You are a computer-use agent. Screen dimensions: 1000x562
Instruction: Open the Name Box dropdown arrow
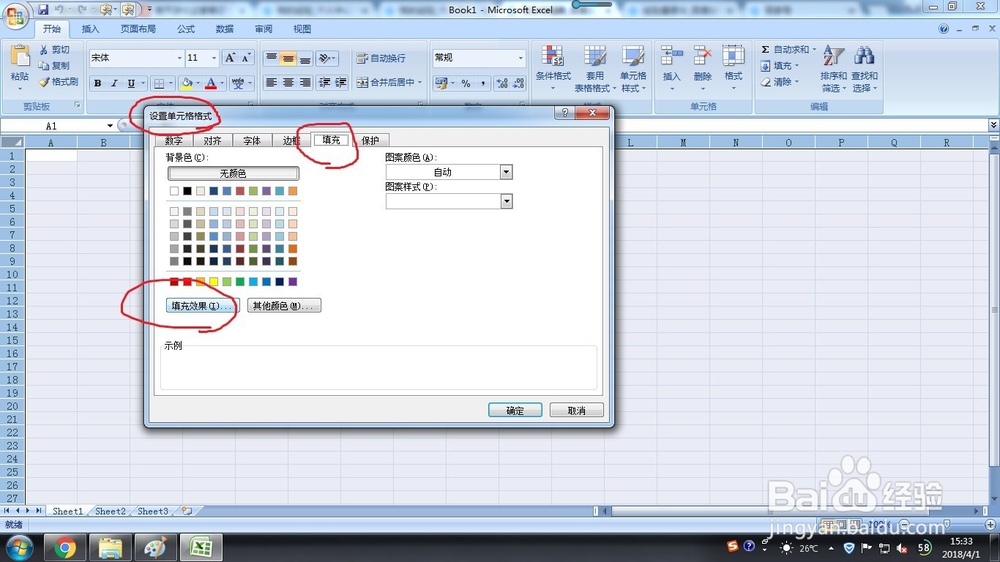[x=110, y=126]
